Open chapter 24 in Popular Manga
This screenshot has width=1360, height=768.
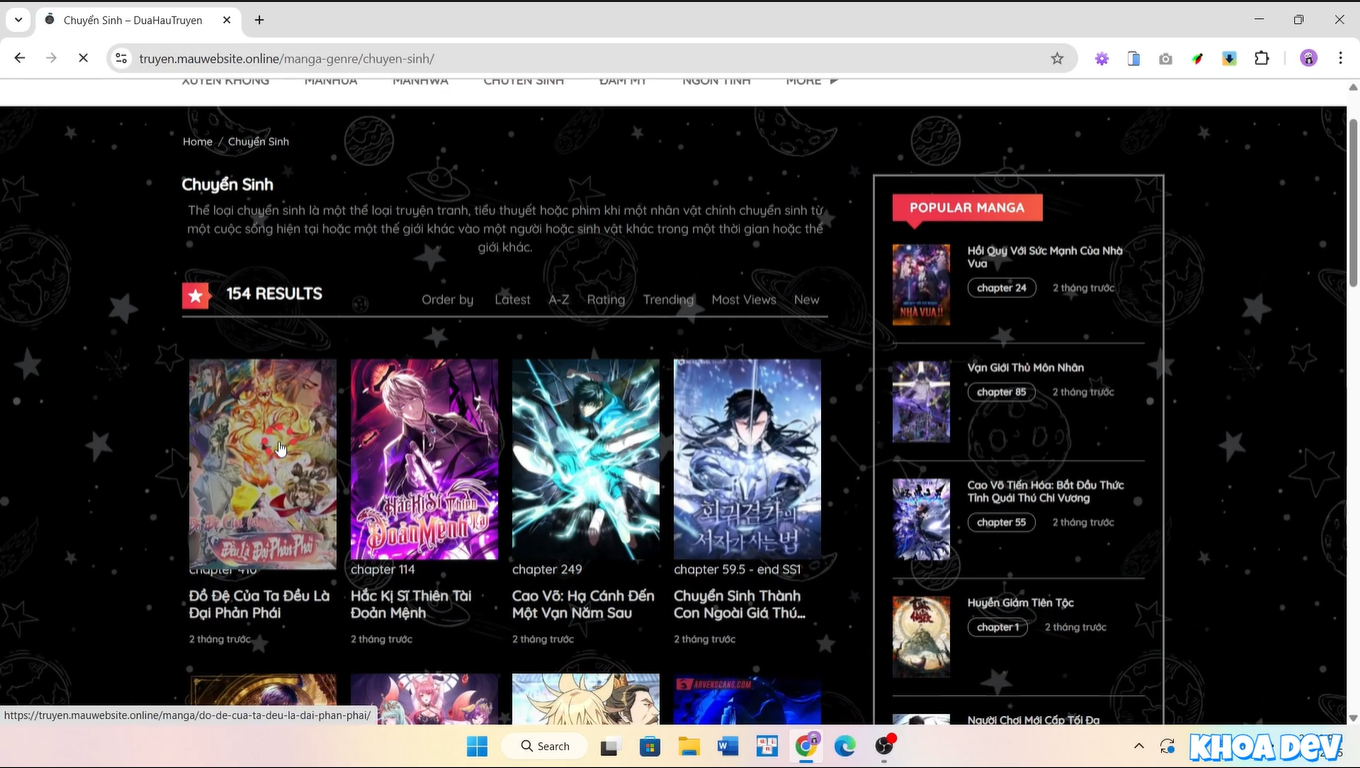pos(1001,288)
